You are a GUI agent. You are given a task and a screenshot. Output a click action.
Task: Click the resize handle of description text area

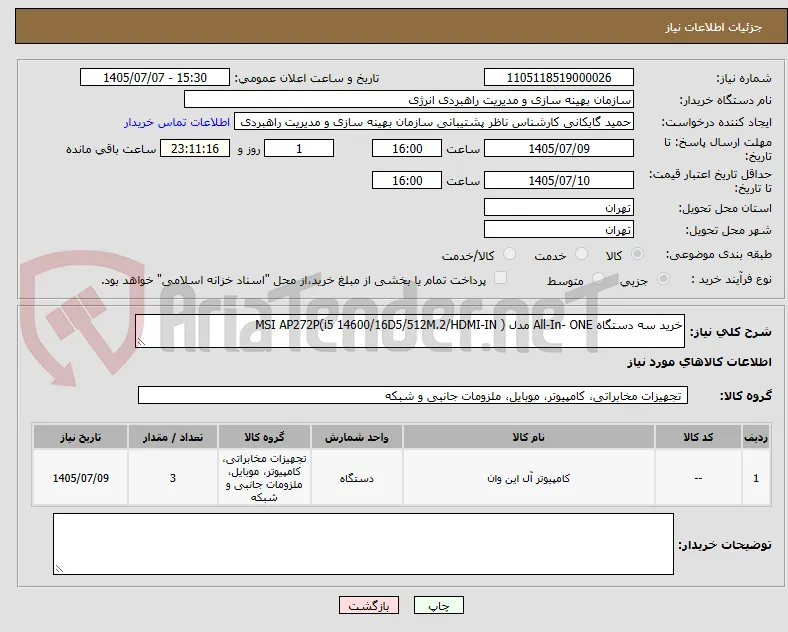pyautogui.click(x=141, y=342)
